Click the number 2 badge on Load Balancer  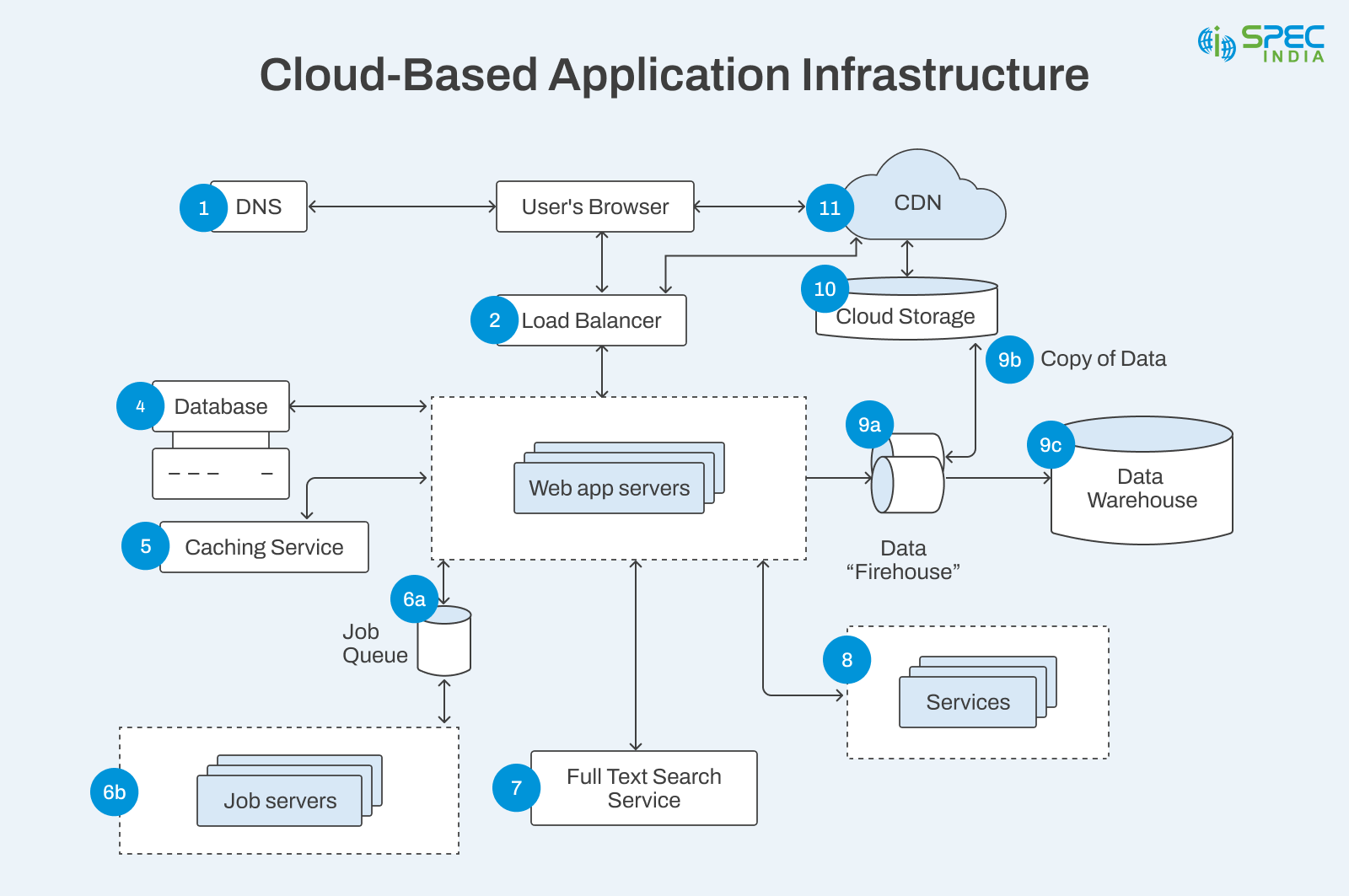(x=494, y=320)
